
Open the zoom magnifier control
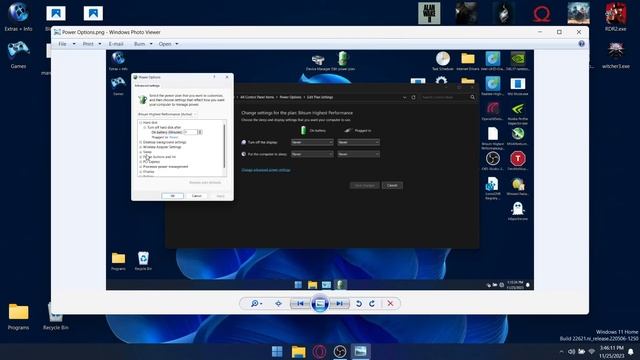coord(256,304)
